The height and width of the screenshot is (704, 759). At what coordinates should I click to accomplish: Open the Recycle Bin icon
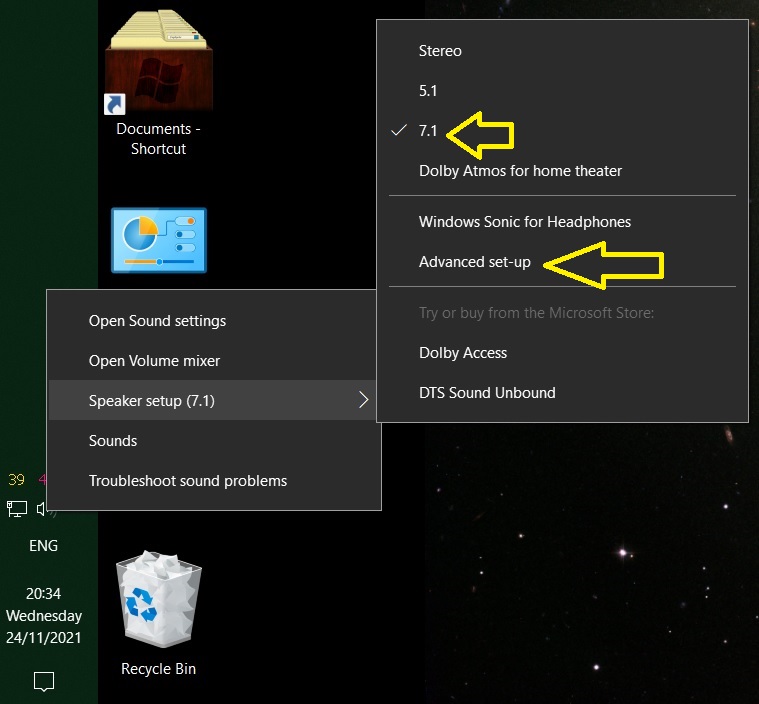(157, 603)
